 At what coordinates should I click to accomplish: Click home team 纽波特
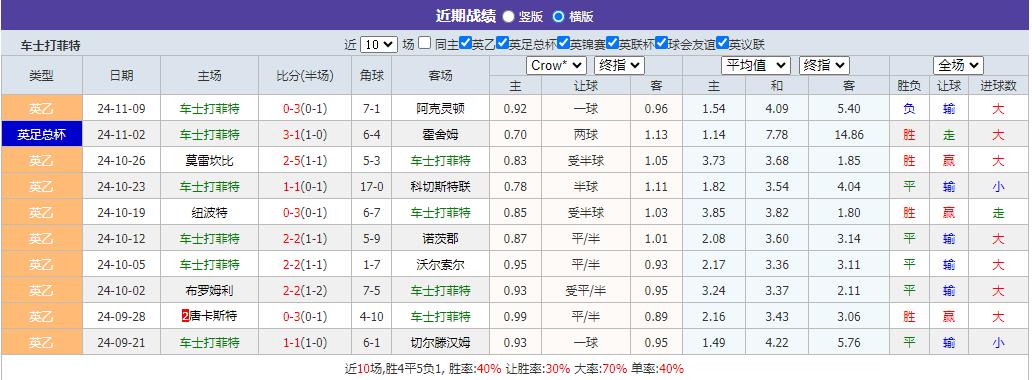(209, 213)
